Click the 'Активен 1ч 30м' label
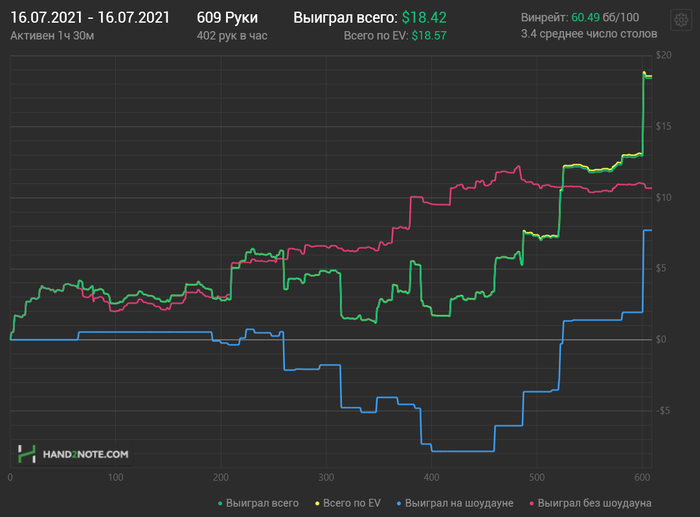Viewport: 700px width, 517px height. click(x=52, y=36)
